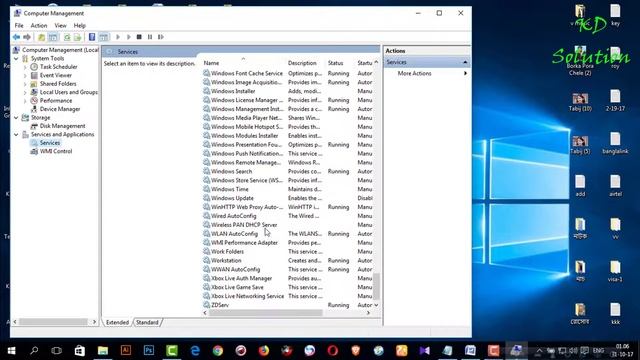Toggle Show/Hide Action Pane icon

click(104, 37)
